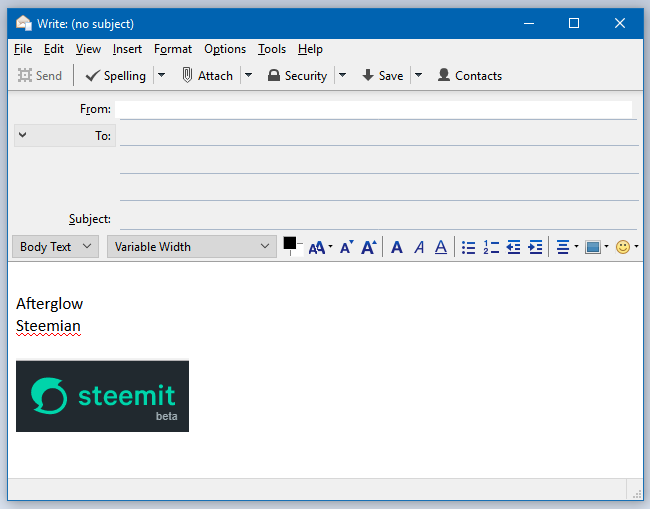The image size is (650, 509).
Task: Click the To recipient field
Action: pos(379,136)
